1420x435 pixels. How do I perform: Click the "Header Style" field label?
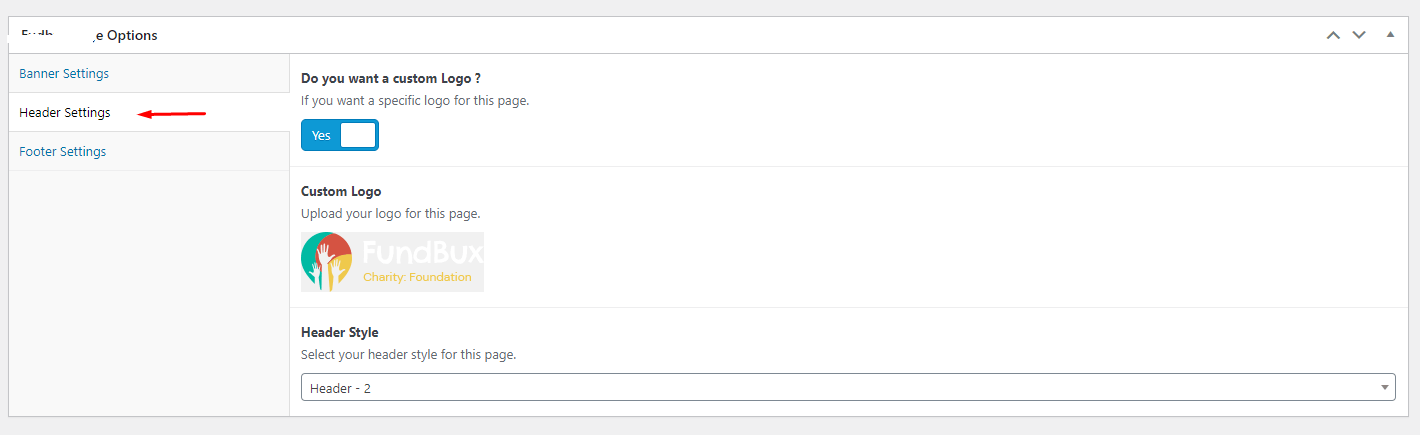point(340,332)
